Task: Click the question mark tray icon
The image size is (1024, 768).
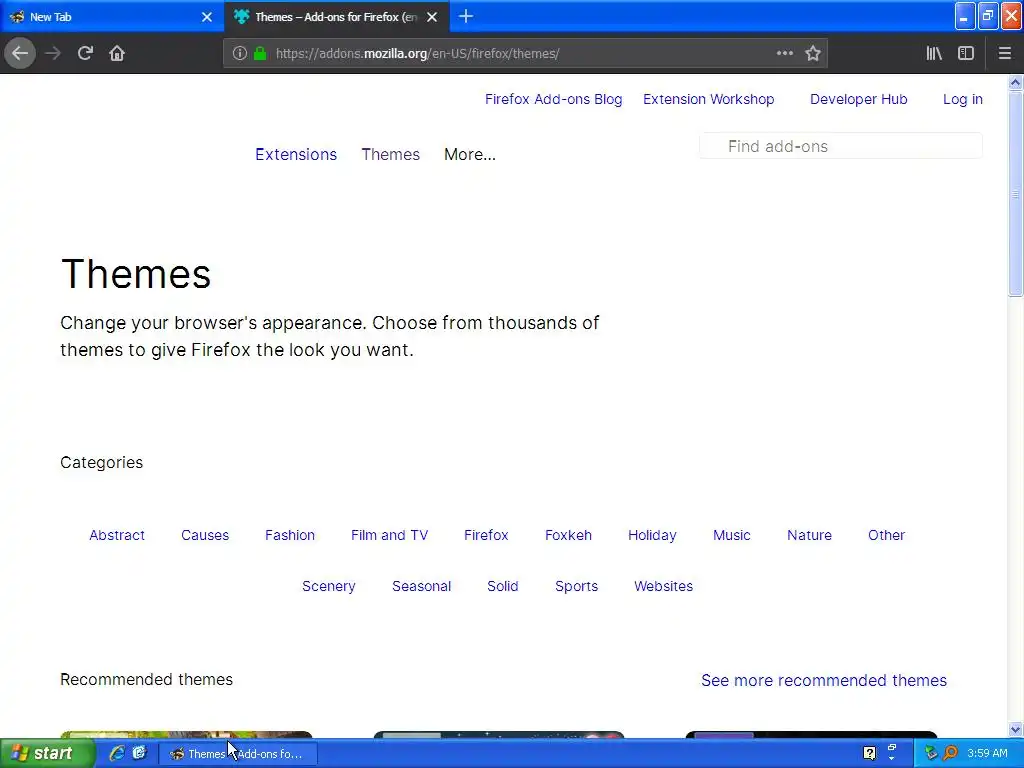Action: tap(869, 753)
